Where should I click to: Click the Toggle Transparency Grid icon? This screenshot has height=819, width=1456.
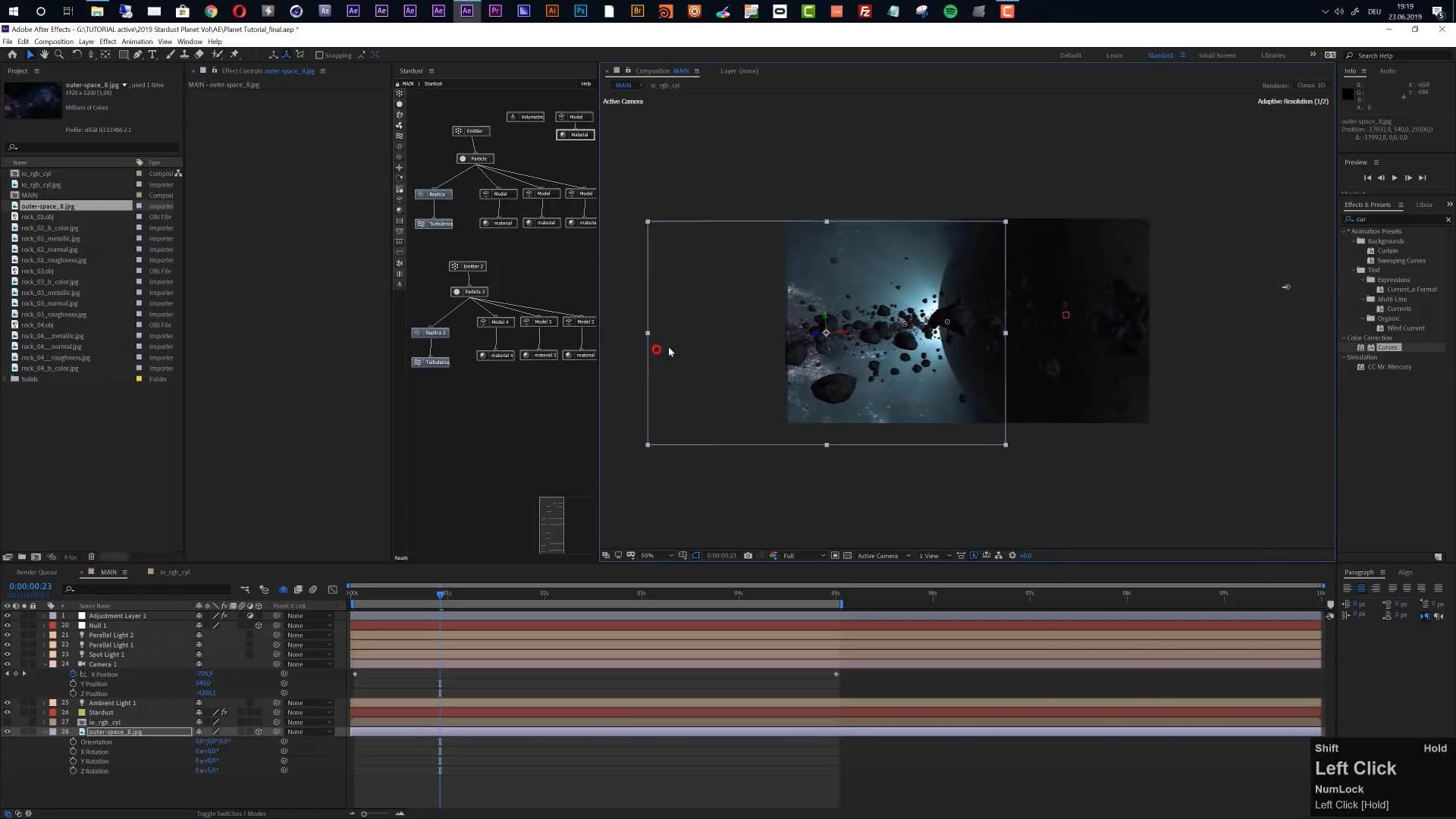(847, 556)
